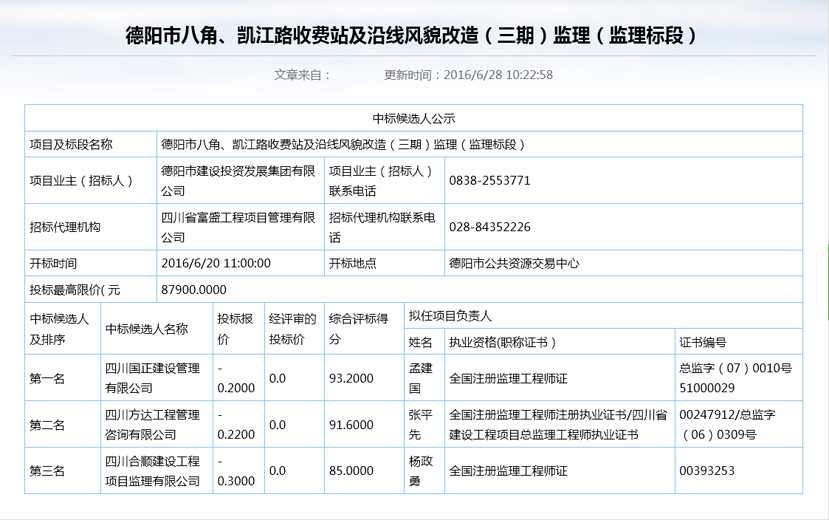829x520 pixels.
Task: Select the agency phone number 028-84352226
Action: 490,227
